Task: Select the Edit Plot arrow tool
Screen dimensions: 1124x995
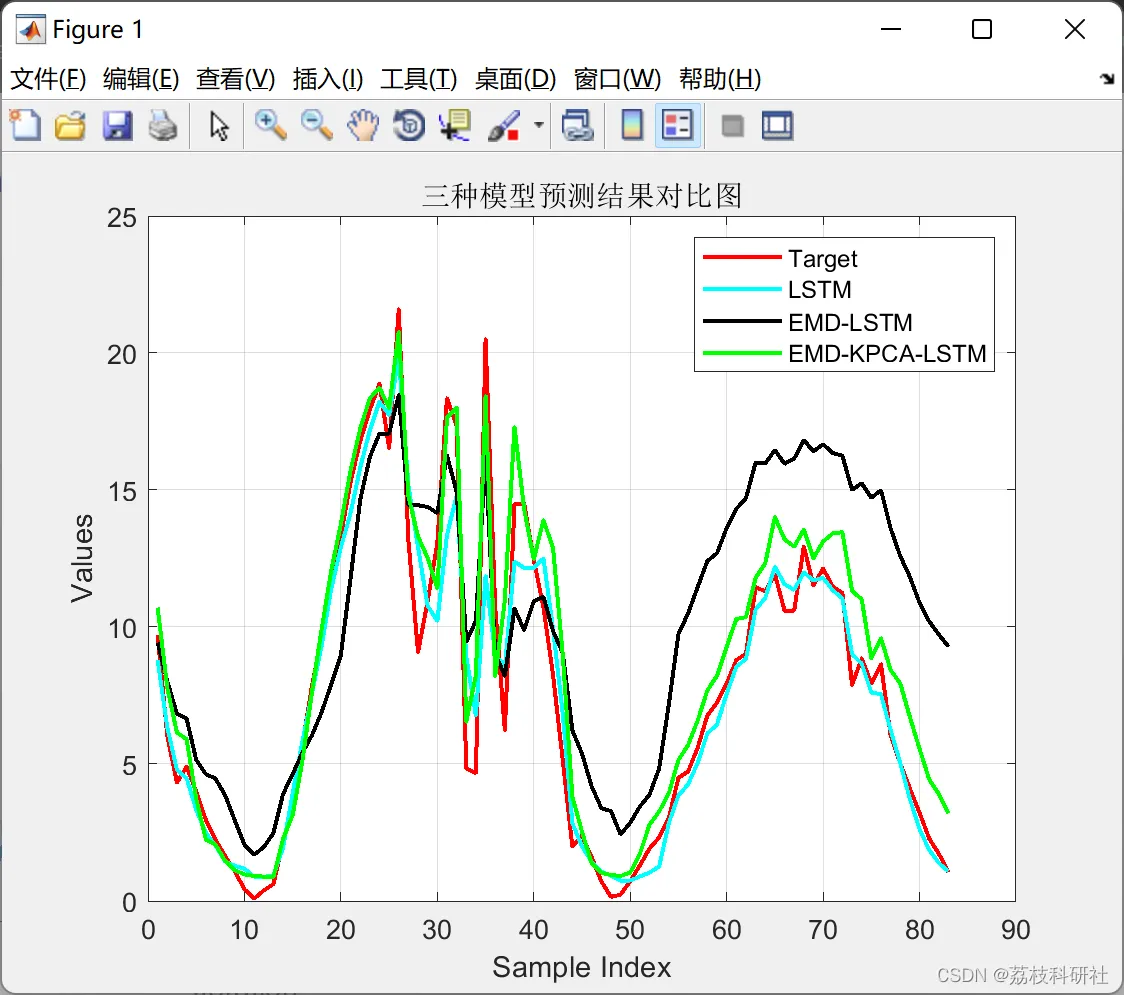Action: coord(219,125)
